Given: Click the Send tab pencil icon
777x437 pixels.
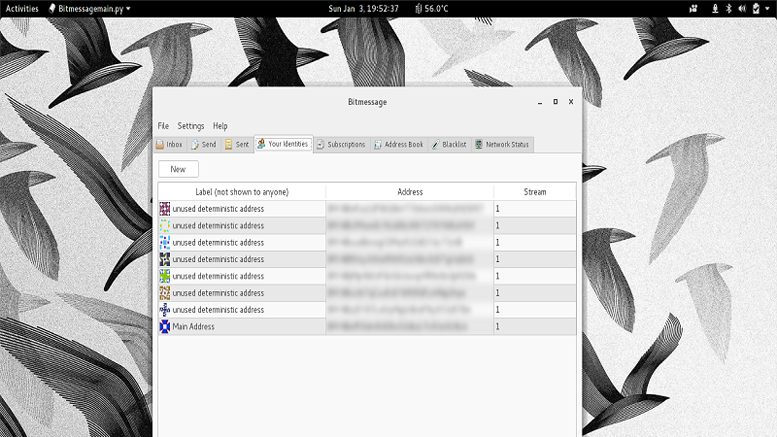Looking at the screenshot, I should 195,145.
